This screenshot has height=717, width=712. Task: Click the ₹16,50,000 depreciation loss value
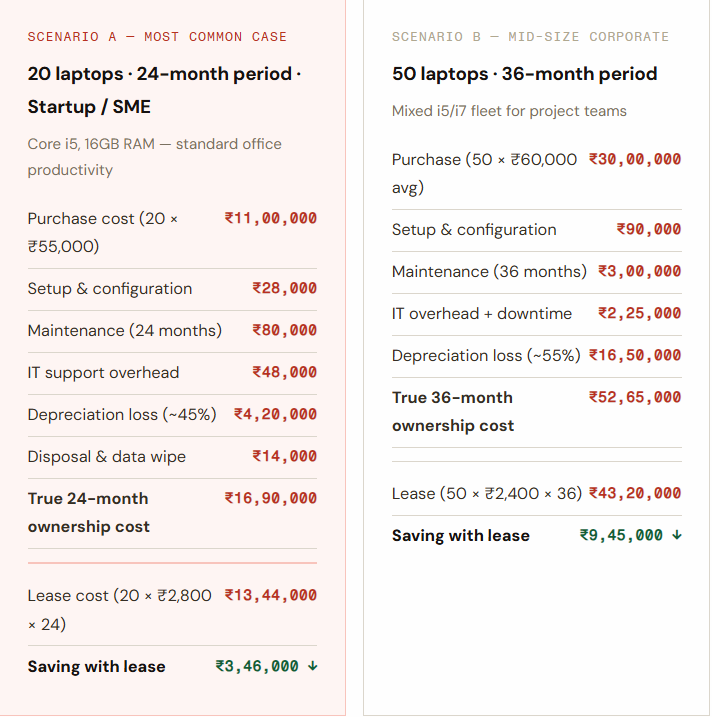[635, 355]
